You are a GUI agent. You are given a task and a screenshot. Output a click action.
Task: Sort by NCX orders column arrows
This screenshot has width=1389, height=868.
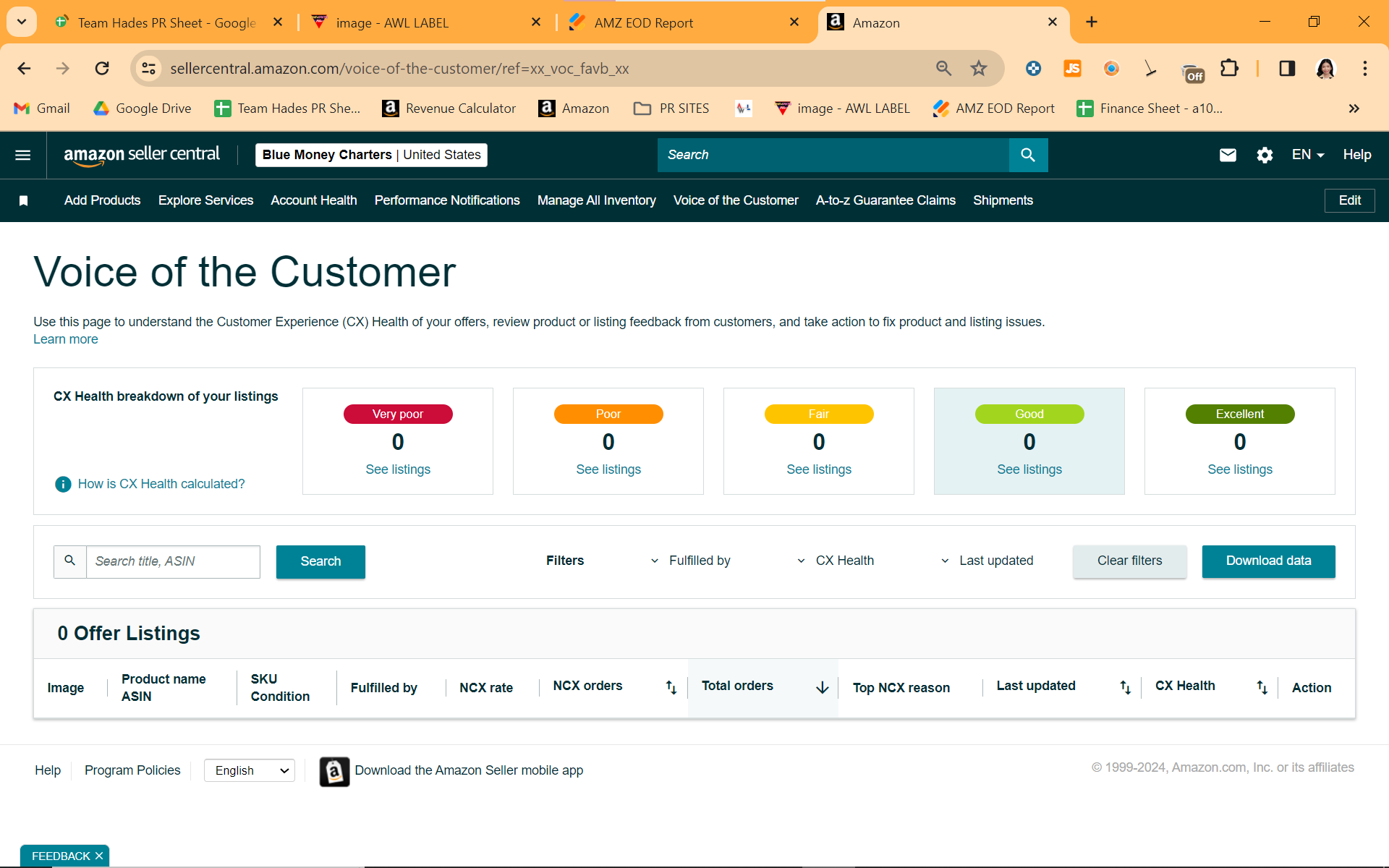click(671, 687)
